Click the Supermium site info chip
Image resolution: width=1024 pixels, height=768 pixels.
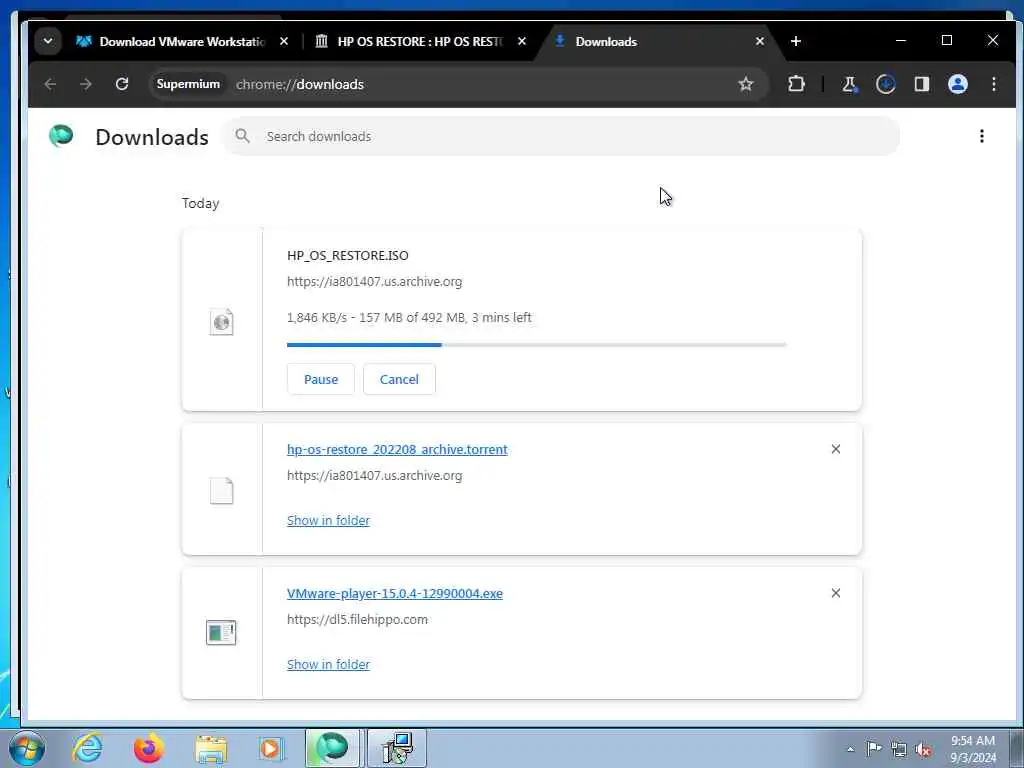[x=188, y=84]
